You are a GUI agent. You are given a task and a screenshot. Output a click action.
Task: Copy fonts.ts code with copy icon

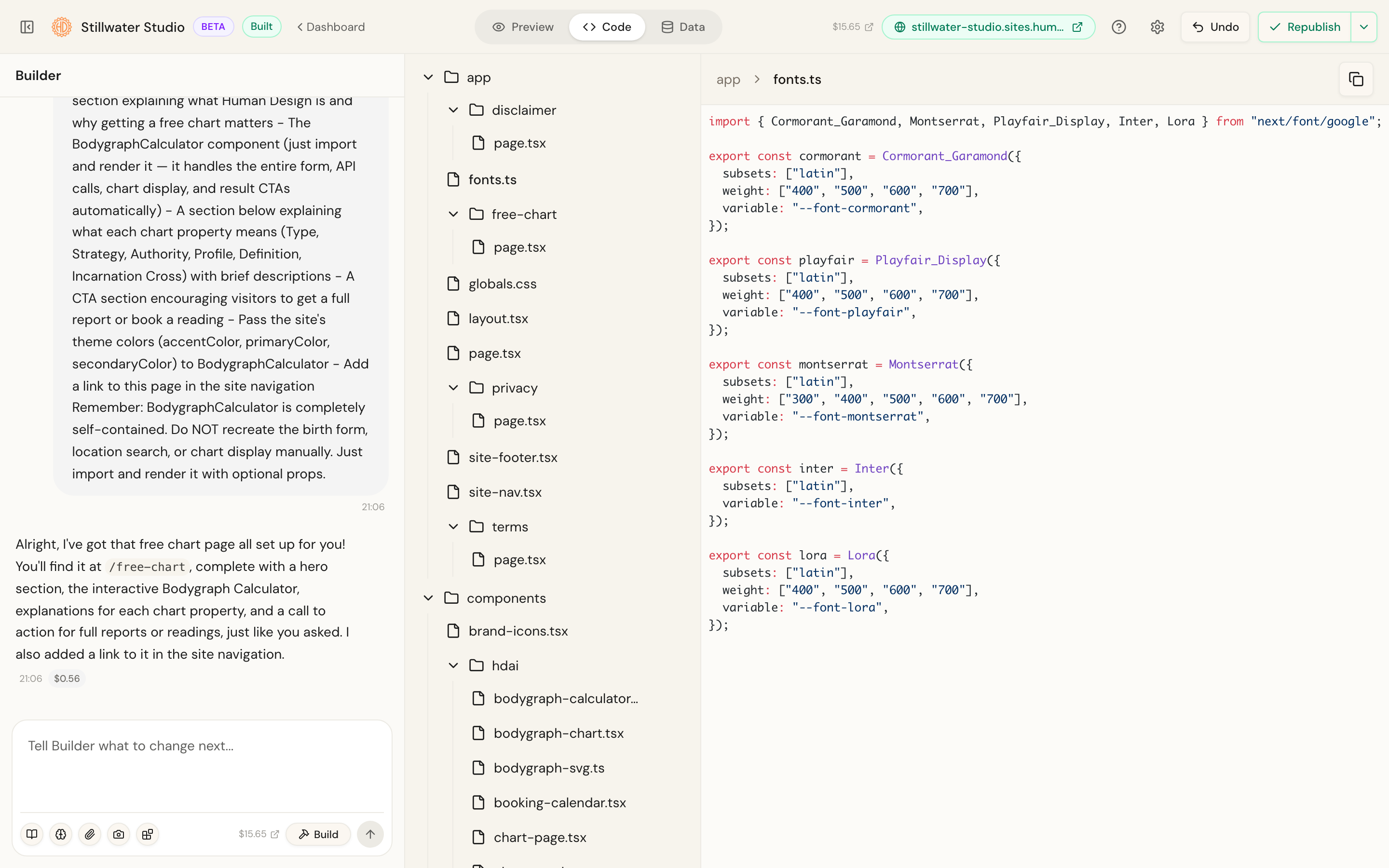pyautogui.click(x=1356, y=79)
